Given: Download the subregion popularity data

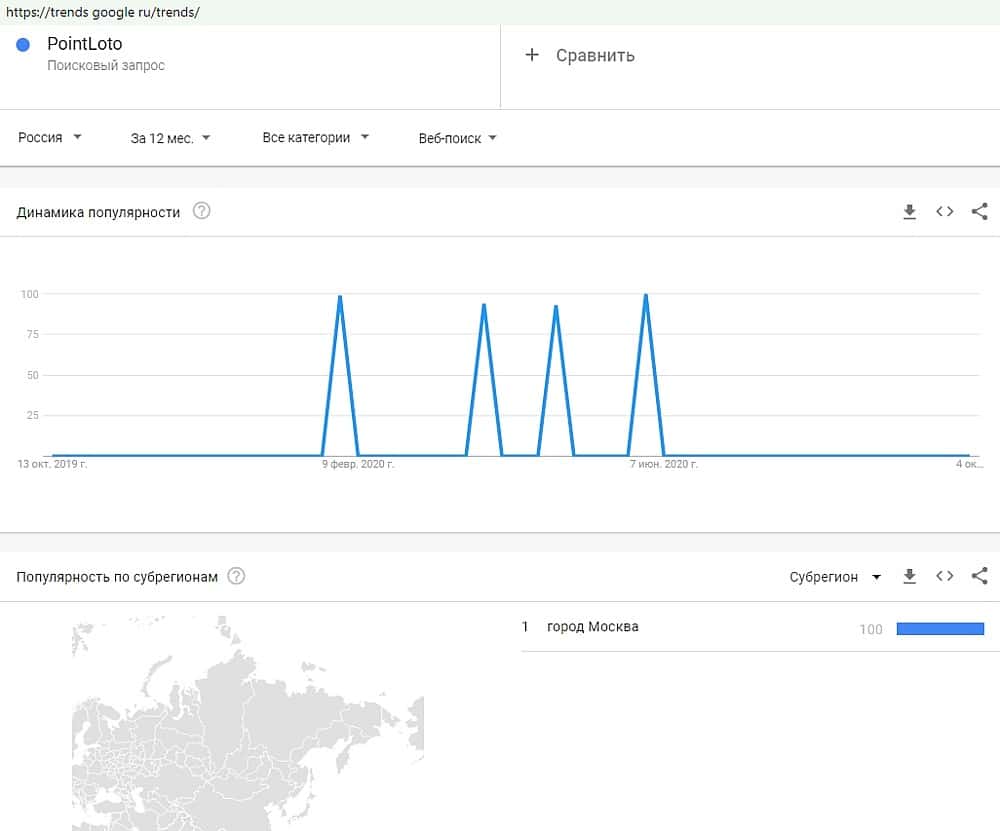Looking at the screenshot, I should click(x=909, y=577).
